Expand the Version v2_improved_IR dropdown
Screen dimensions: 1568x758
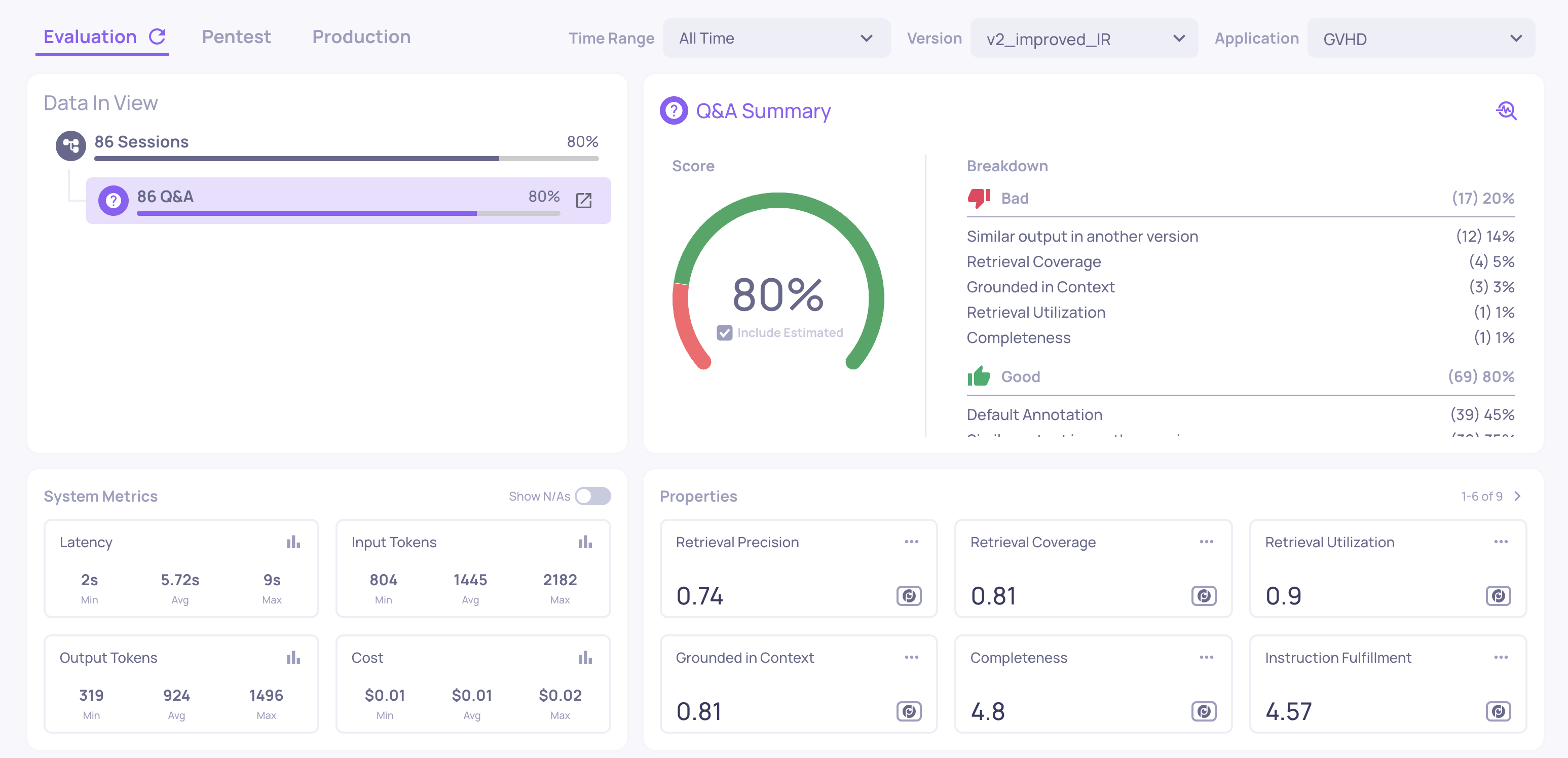coord(1084,39)
